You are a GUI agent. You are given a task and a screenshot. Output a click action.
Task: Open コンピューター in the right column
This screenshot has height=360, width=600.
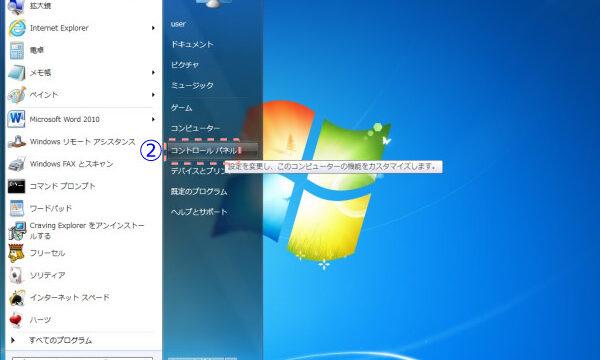click(195, 128)
